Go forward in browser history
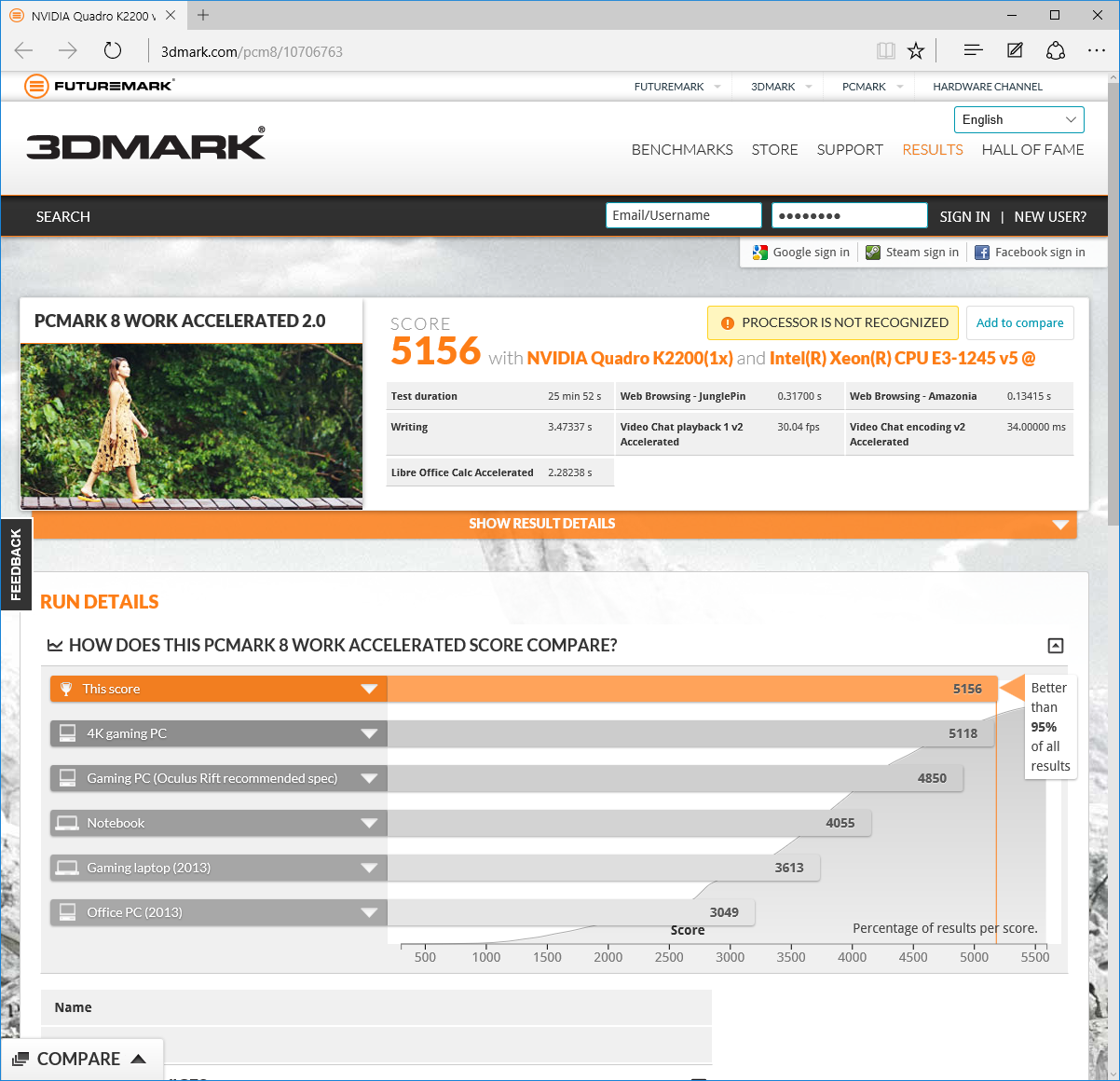This screenshot has height=1081, width=1120. tap(68, 50)
